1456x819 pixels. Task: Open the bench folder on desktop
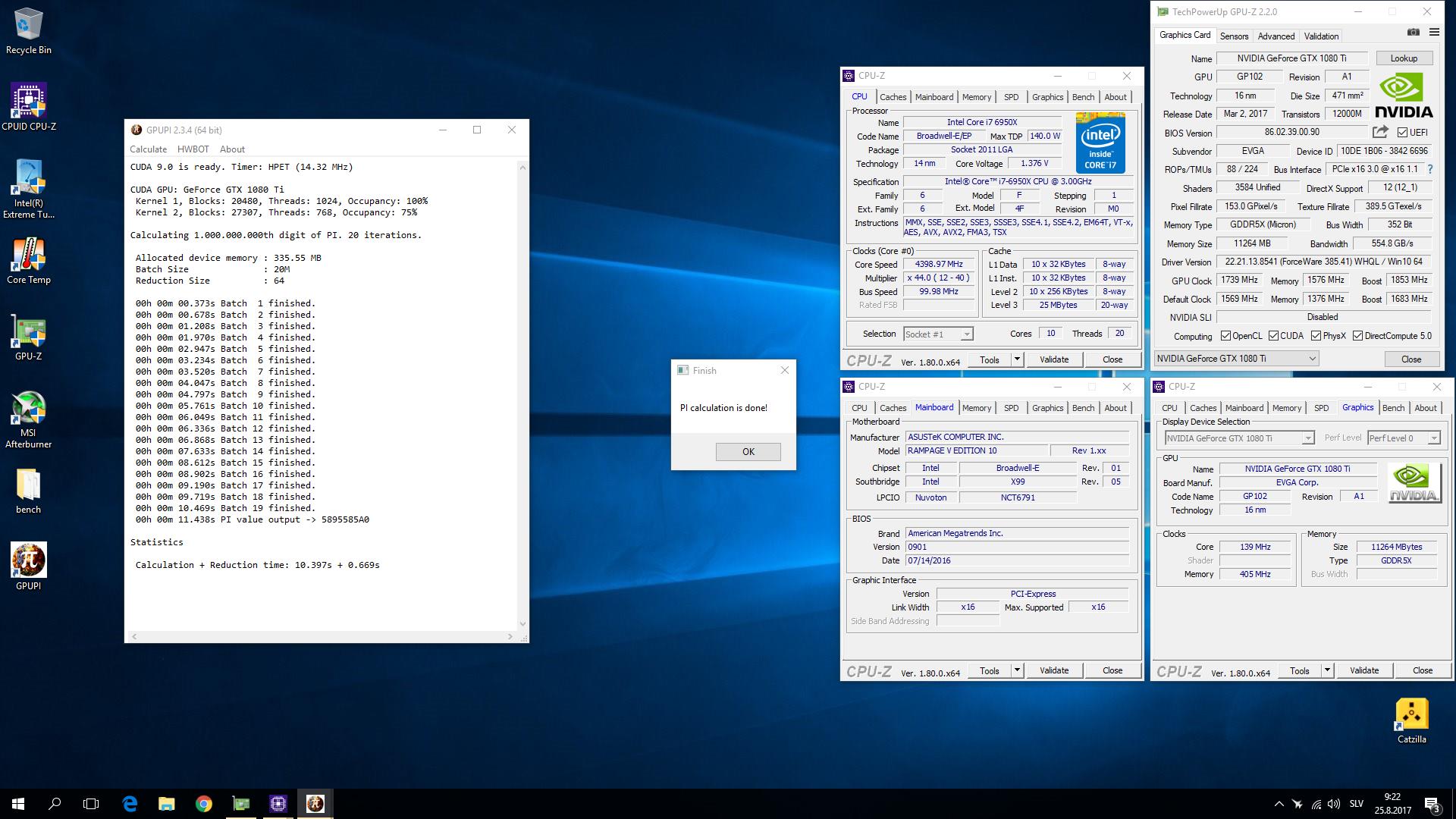(x=29, y=491)
